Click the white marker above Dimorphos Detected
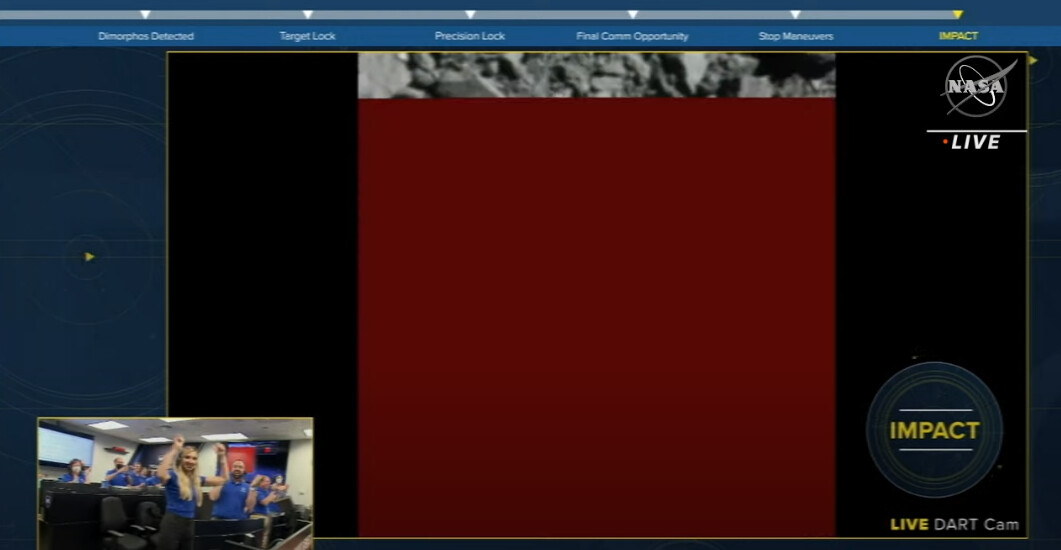Image resolution: width=1061 pixels, height=550 pixels. coord(145,15)
